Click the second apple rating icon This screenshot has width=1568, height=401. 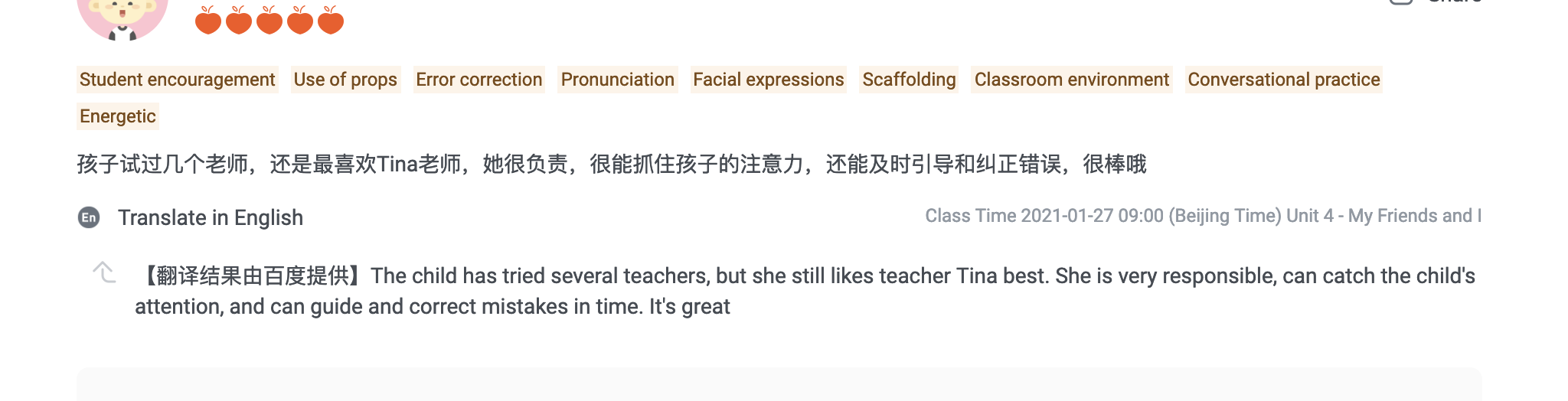(238, 21)
